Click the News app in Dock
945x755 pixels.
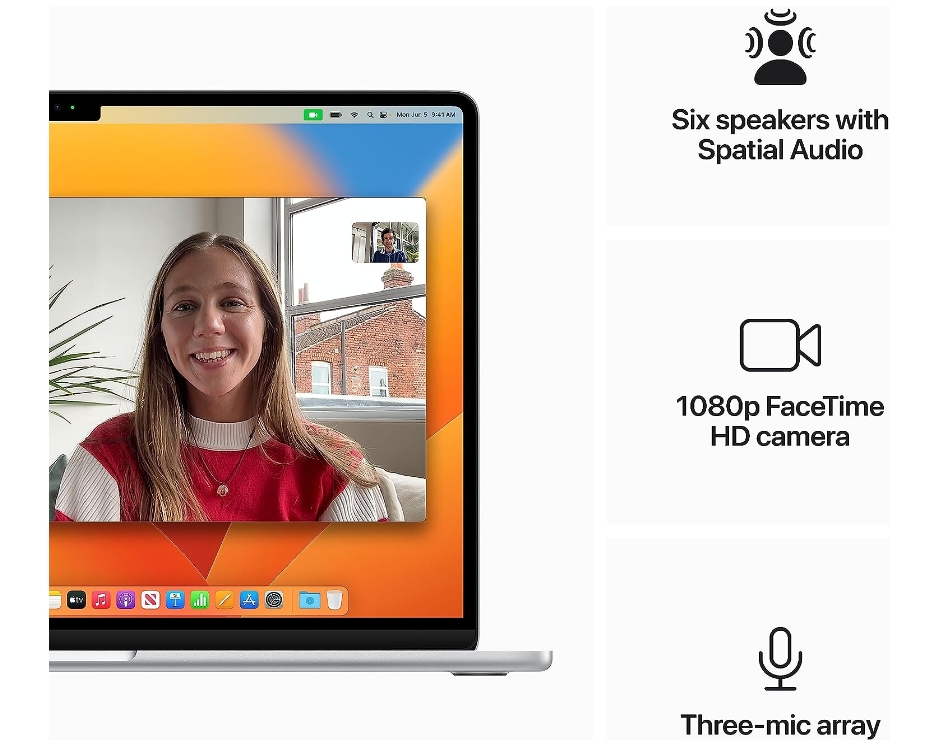point(151,600)
